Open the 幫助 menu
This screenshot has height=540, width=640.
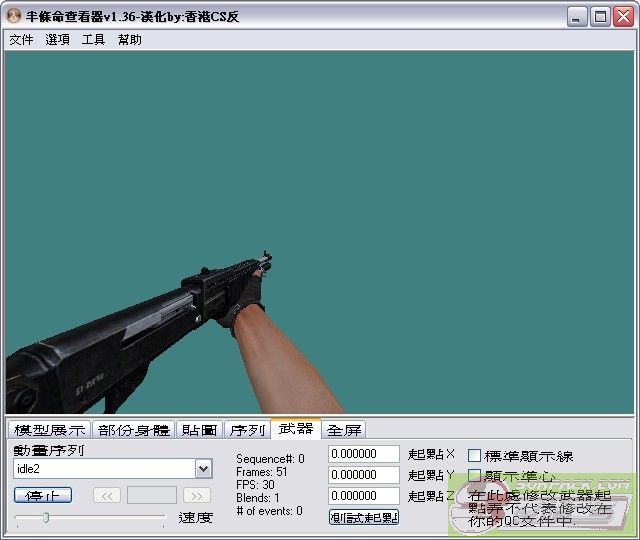[129, 40]
